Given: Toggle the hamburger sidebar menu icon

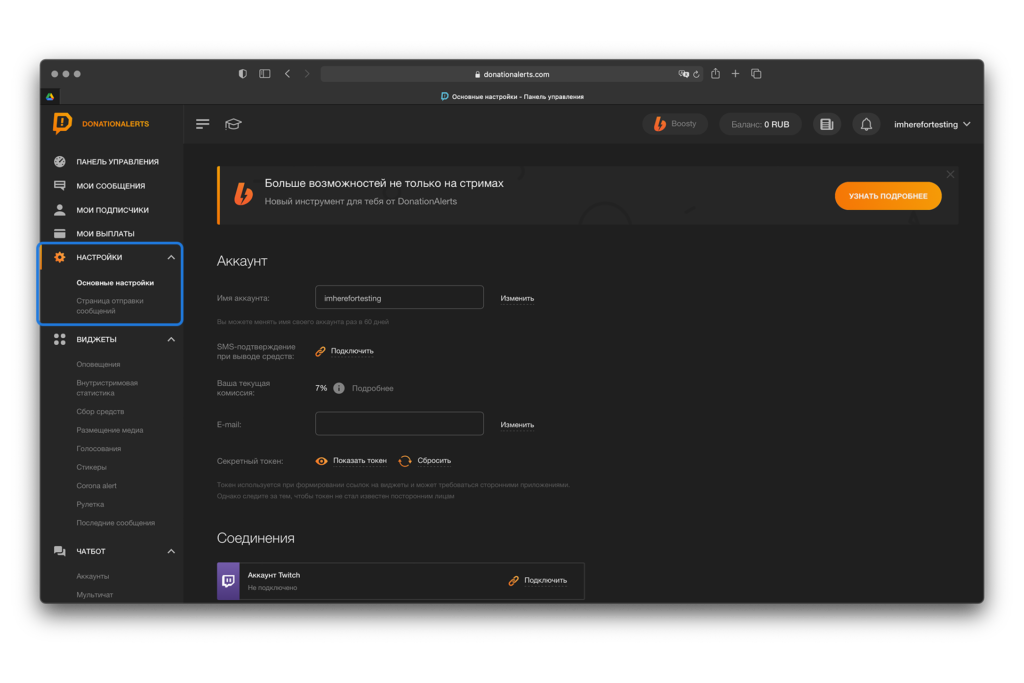Looking at the screenshot, I should (203, 124).
